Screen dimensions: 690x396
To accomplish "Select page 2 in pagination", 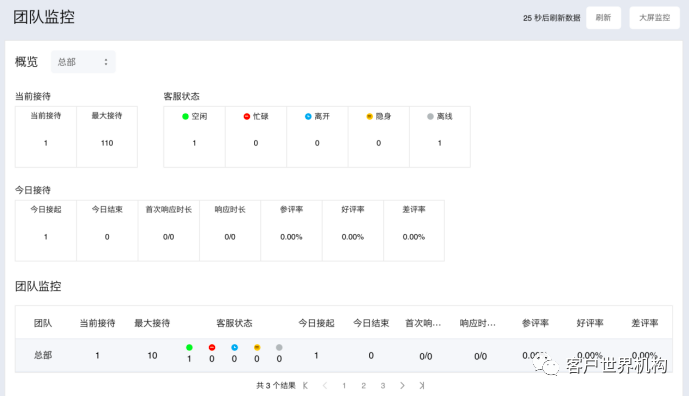I will point(363,385).
